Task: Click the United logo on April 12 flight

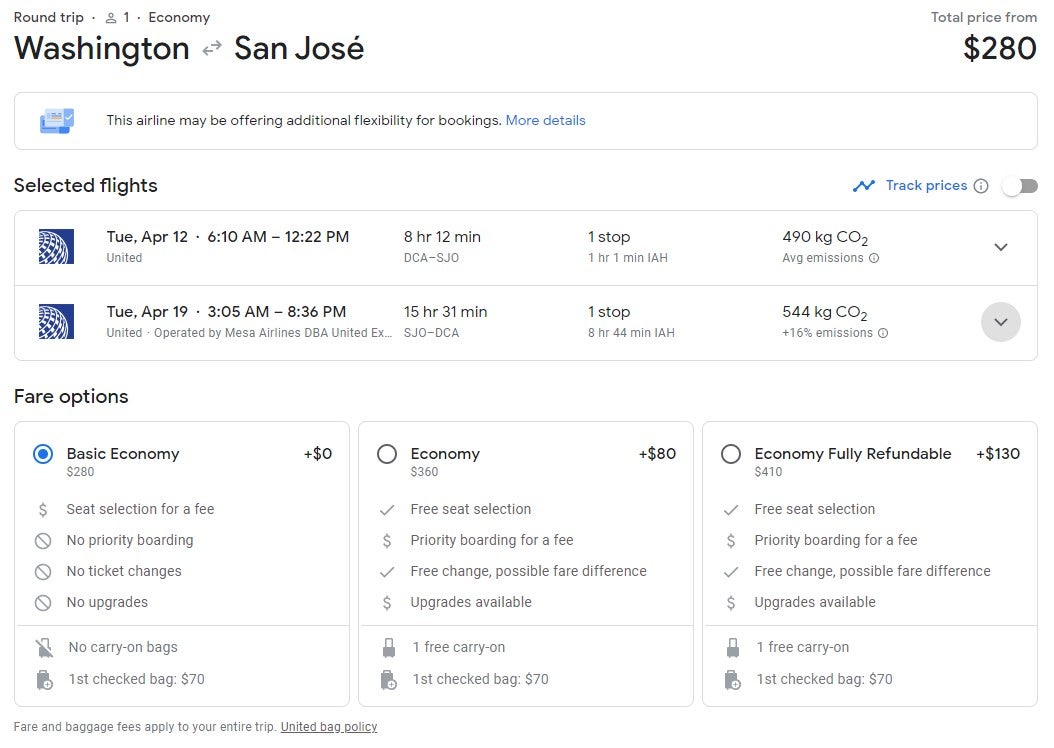Action: pyautogui.click(x=56, y=247)
